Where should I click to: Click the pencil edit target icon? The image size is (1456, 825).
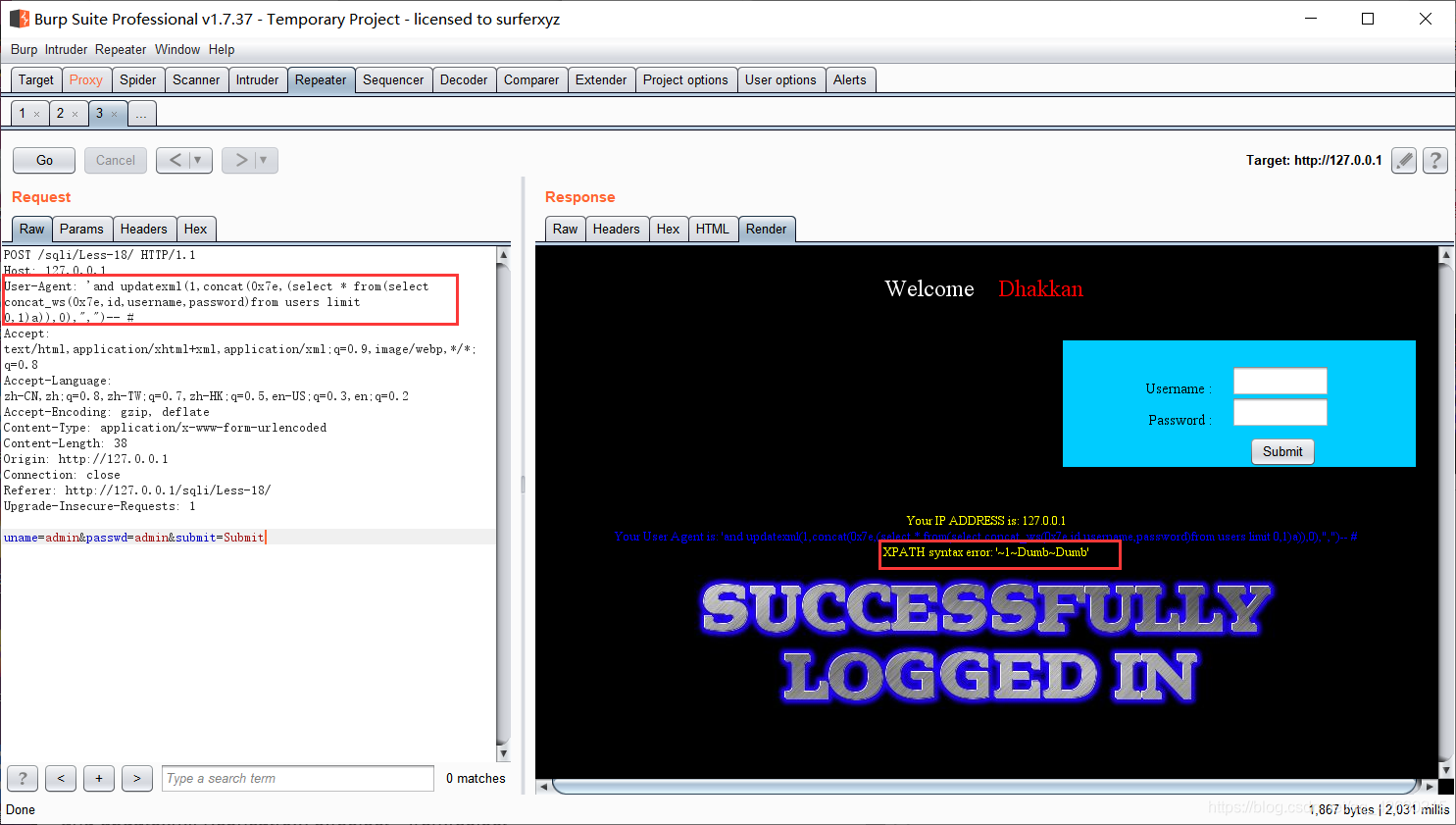(x=1404, y=160)
